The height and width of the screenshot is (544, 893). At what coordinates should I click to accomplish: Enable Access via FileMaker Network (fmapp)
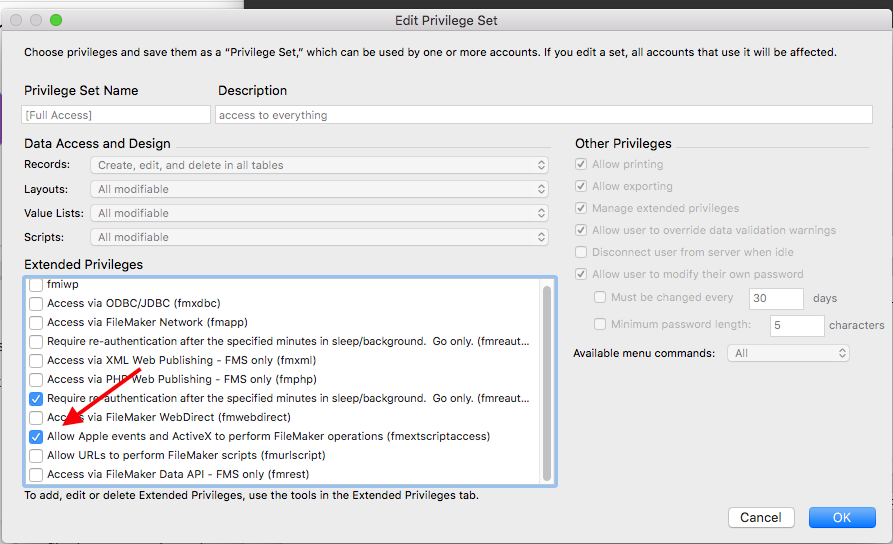click(x=36, y=322)
